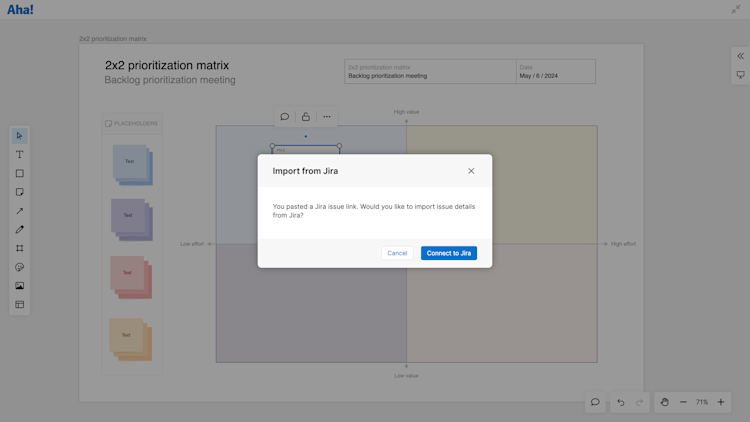
Task: Click Cancel in the Jira dialog
Action: (x=397, y=253)
